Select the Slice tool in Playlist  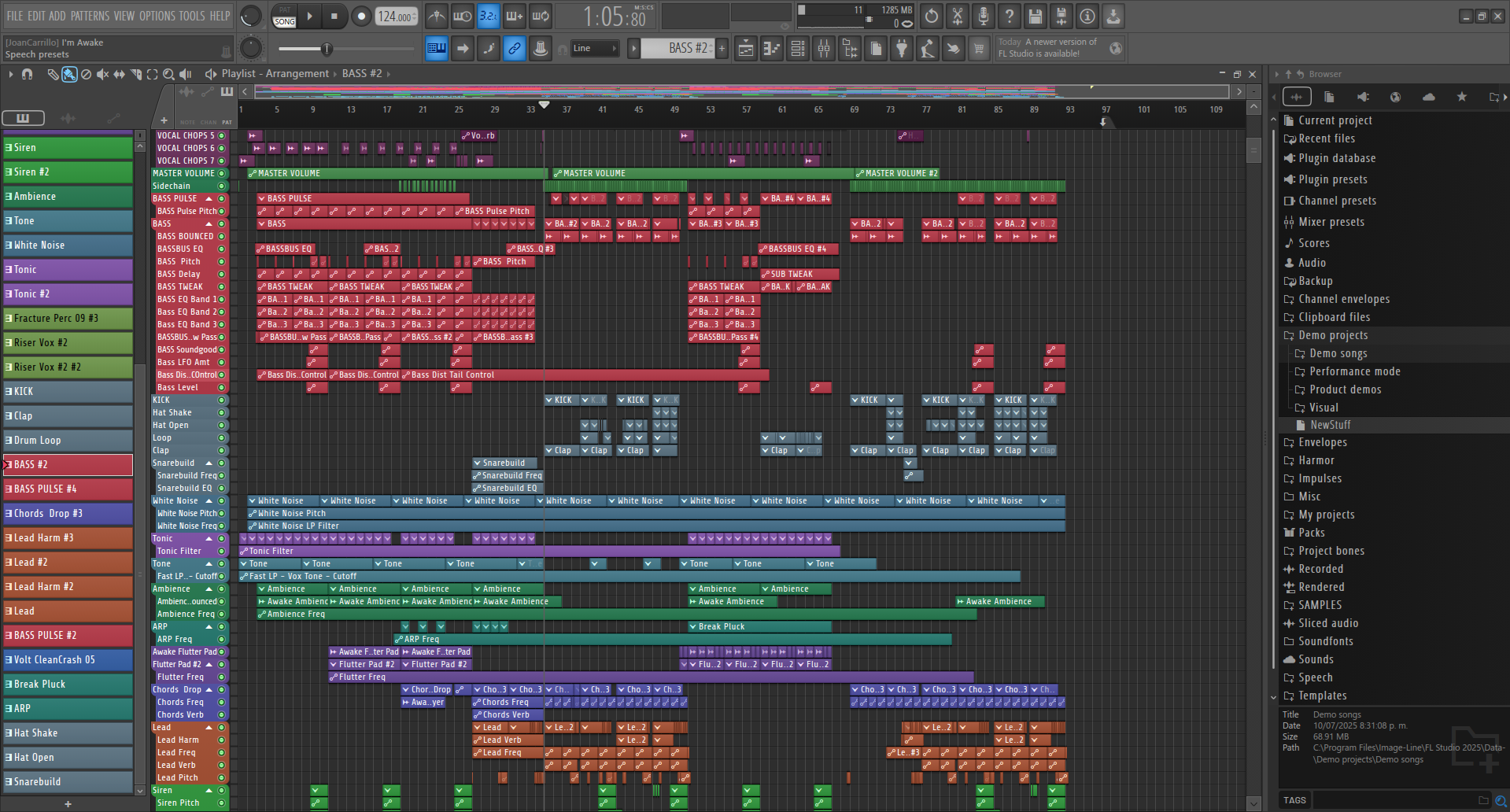click(135, 74)
